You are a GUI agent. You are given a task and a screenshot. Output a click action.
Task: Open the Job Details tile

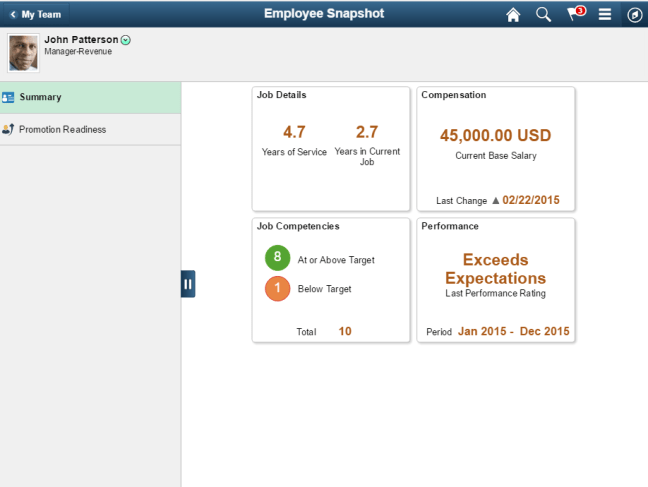331,149
